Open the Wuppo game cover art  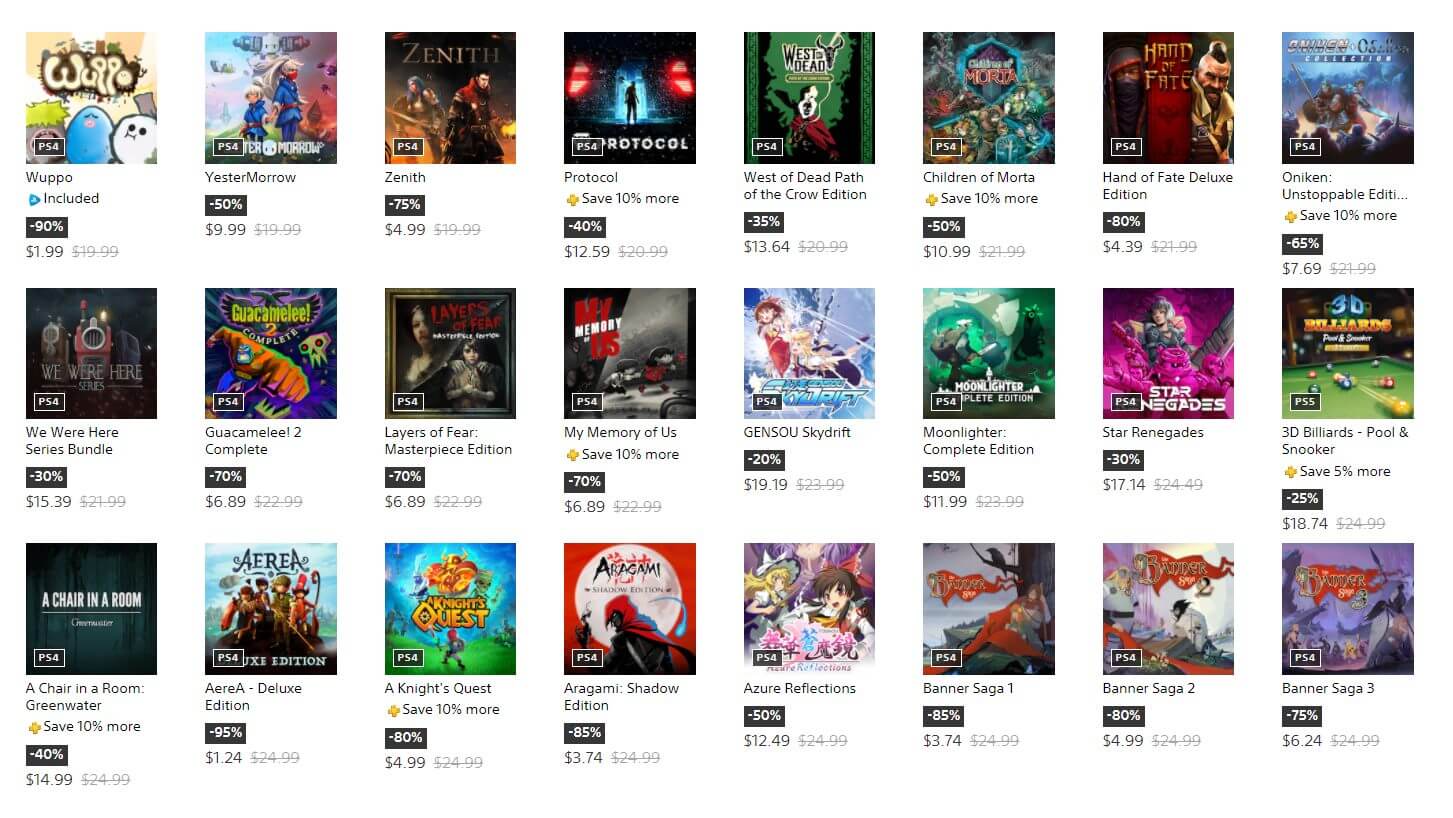[91, 98]
